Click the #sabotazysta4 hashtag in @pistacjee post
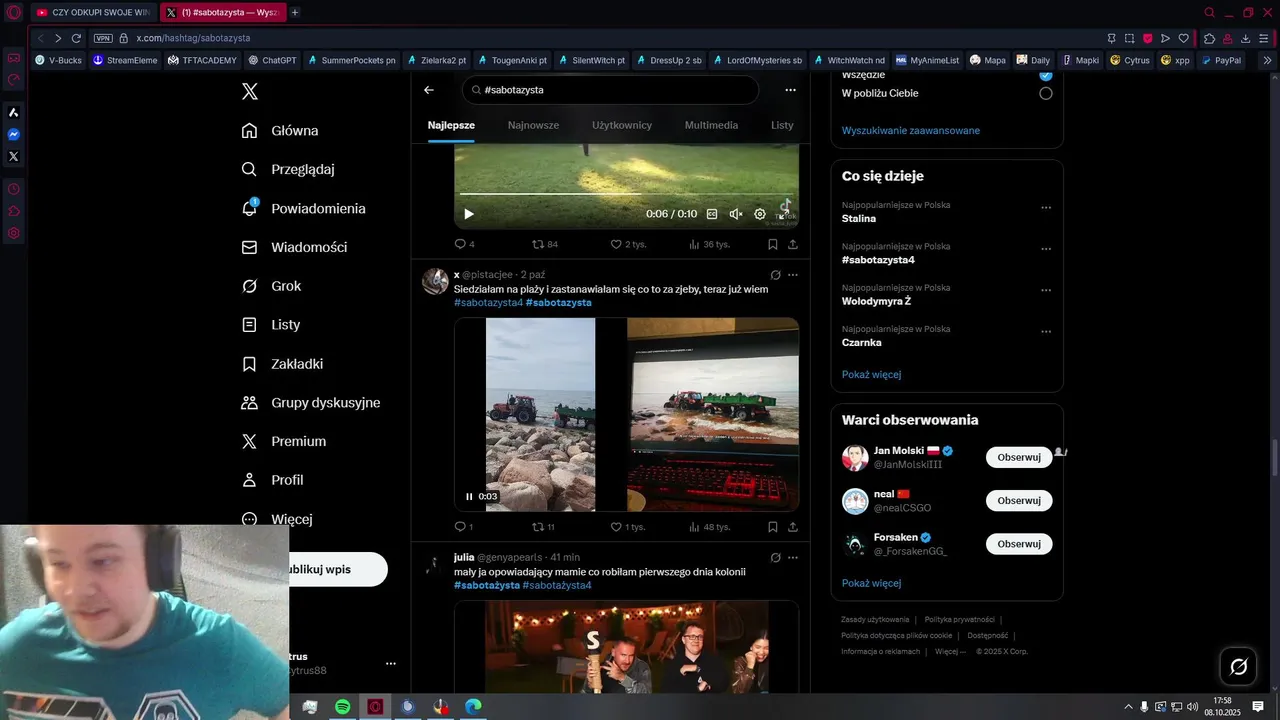The width and height of the screenshot is (1280, 720). (488, 302)
